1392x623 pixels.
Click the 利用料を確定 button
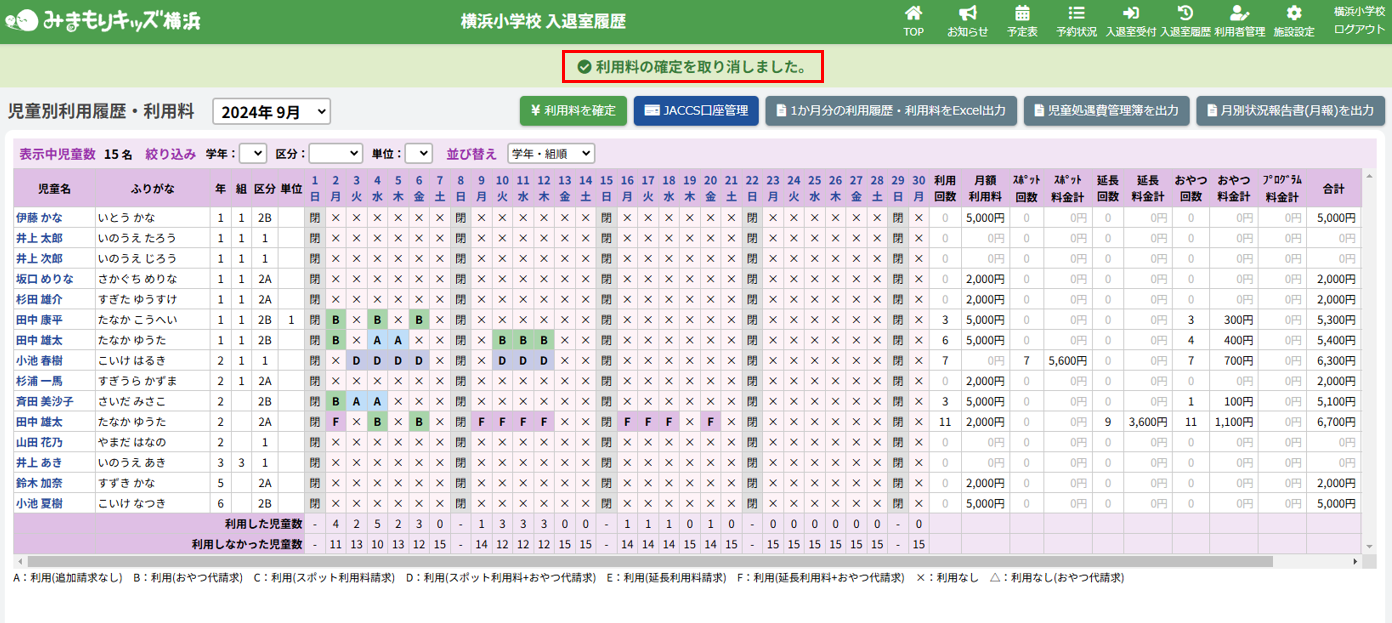(573, 111)
